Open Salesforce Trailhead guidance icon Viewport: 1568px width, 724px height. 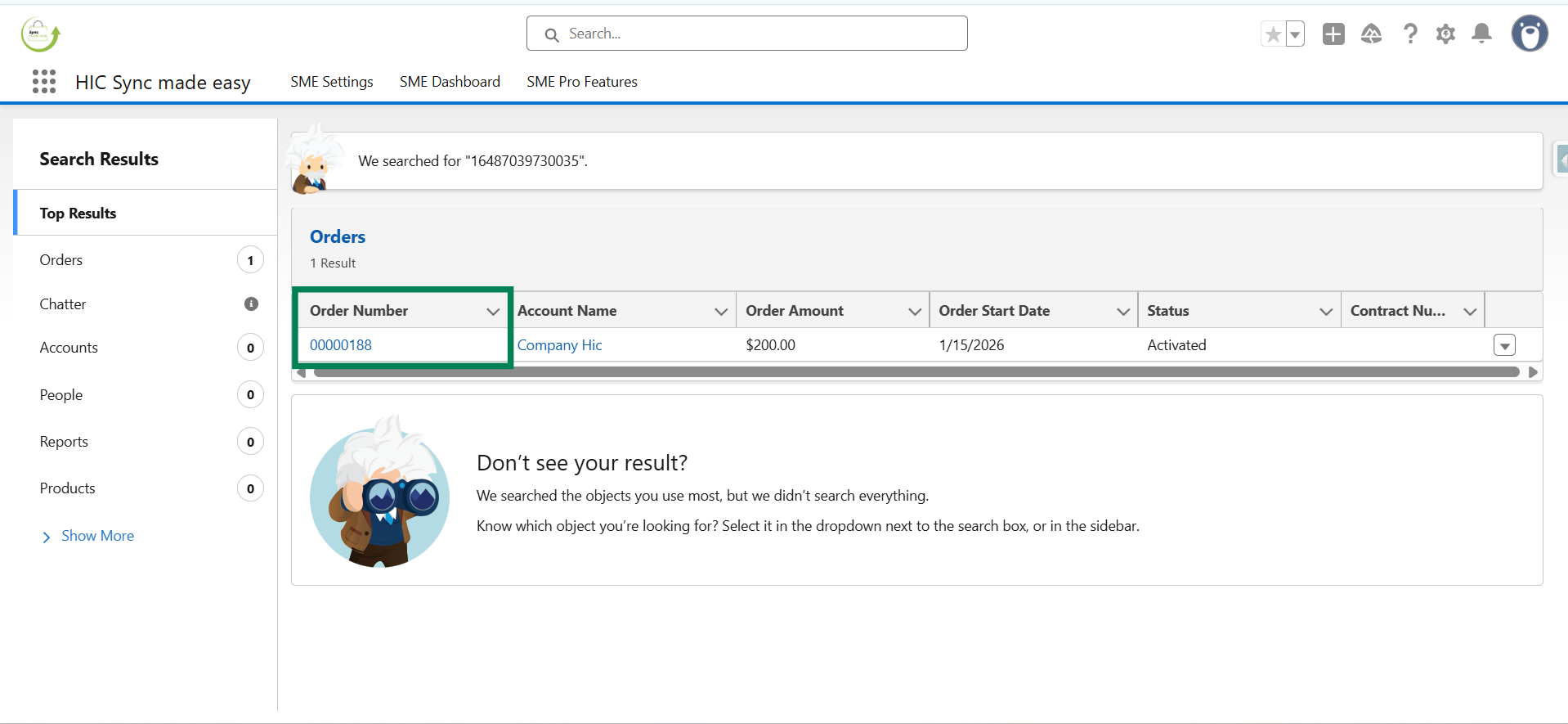click(x=1371, y=34)
